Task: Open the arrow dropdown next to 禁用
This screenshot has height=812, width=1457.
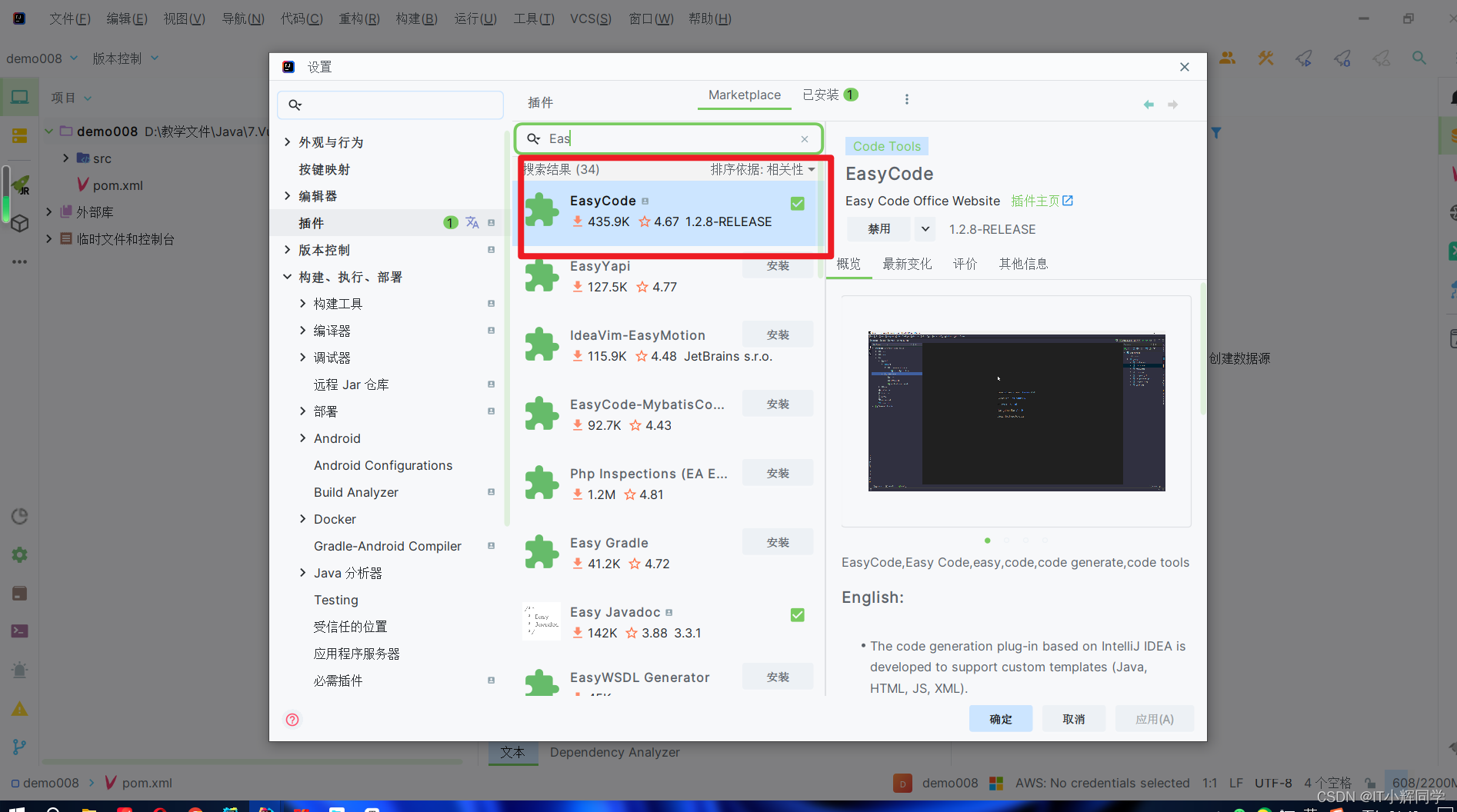Action: coord(925,229)
